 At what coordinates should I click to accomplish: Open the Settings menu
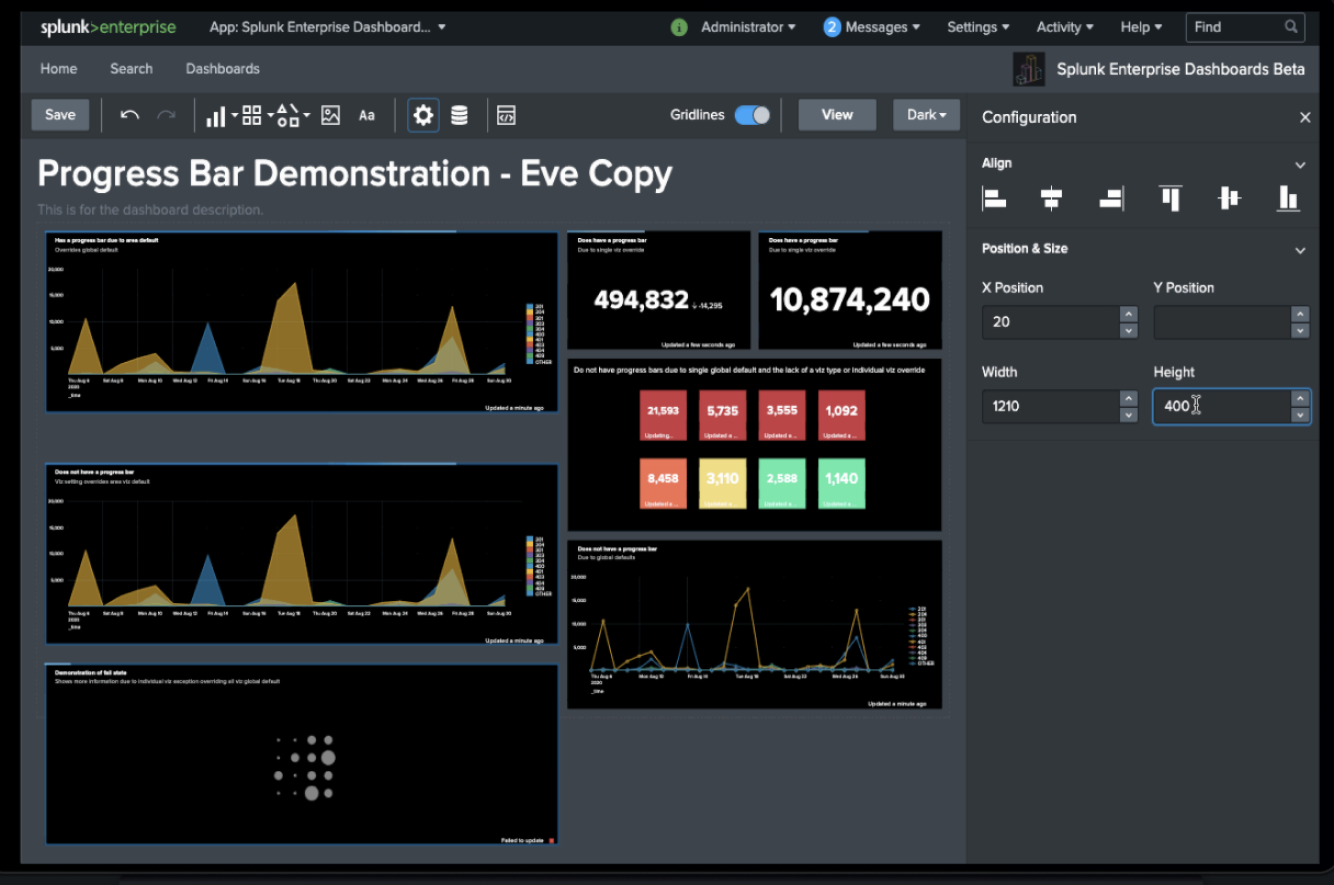coord(978,27)
